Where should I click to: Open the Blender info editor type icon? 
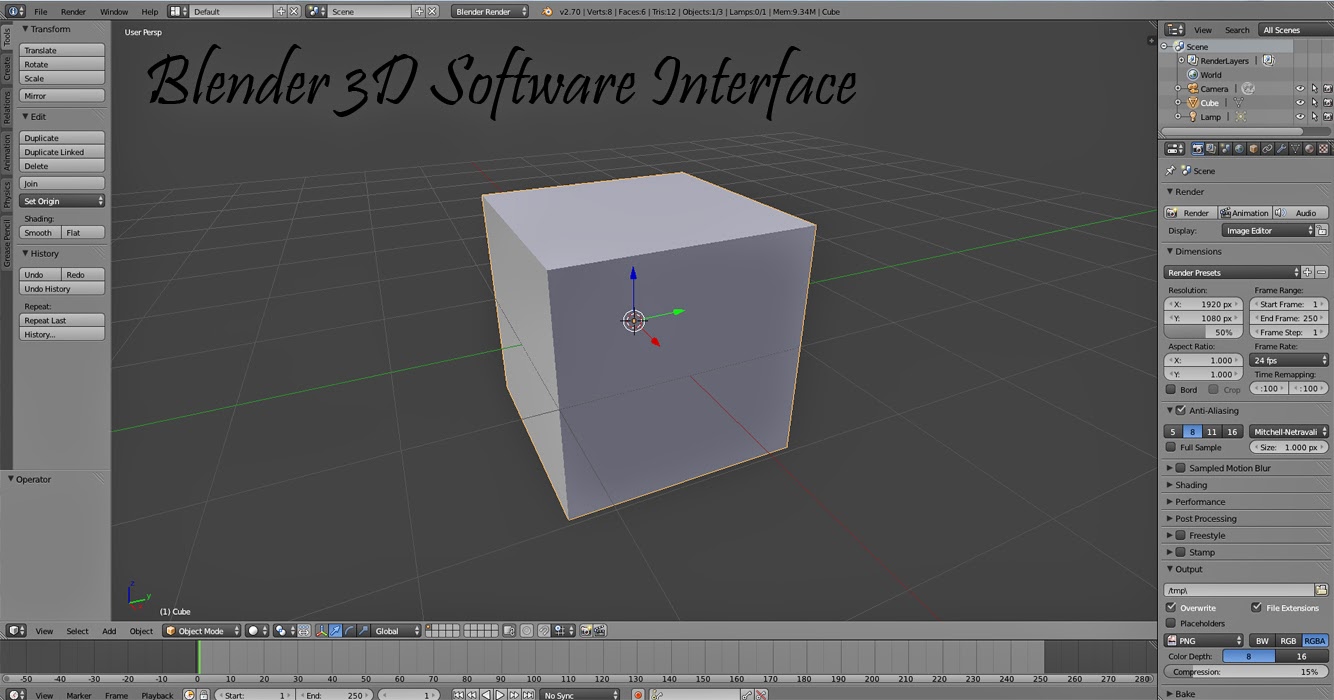(x=15, y=11)
